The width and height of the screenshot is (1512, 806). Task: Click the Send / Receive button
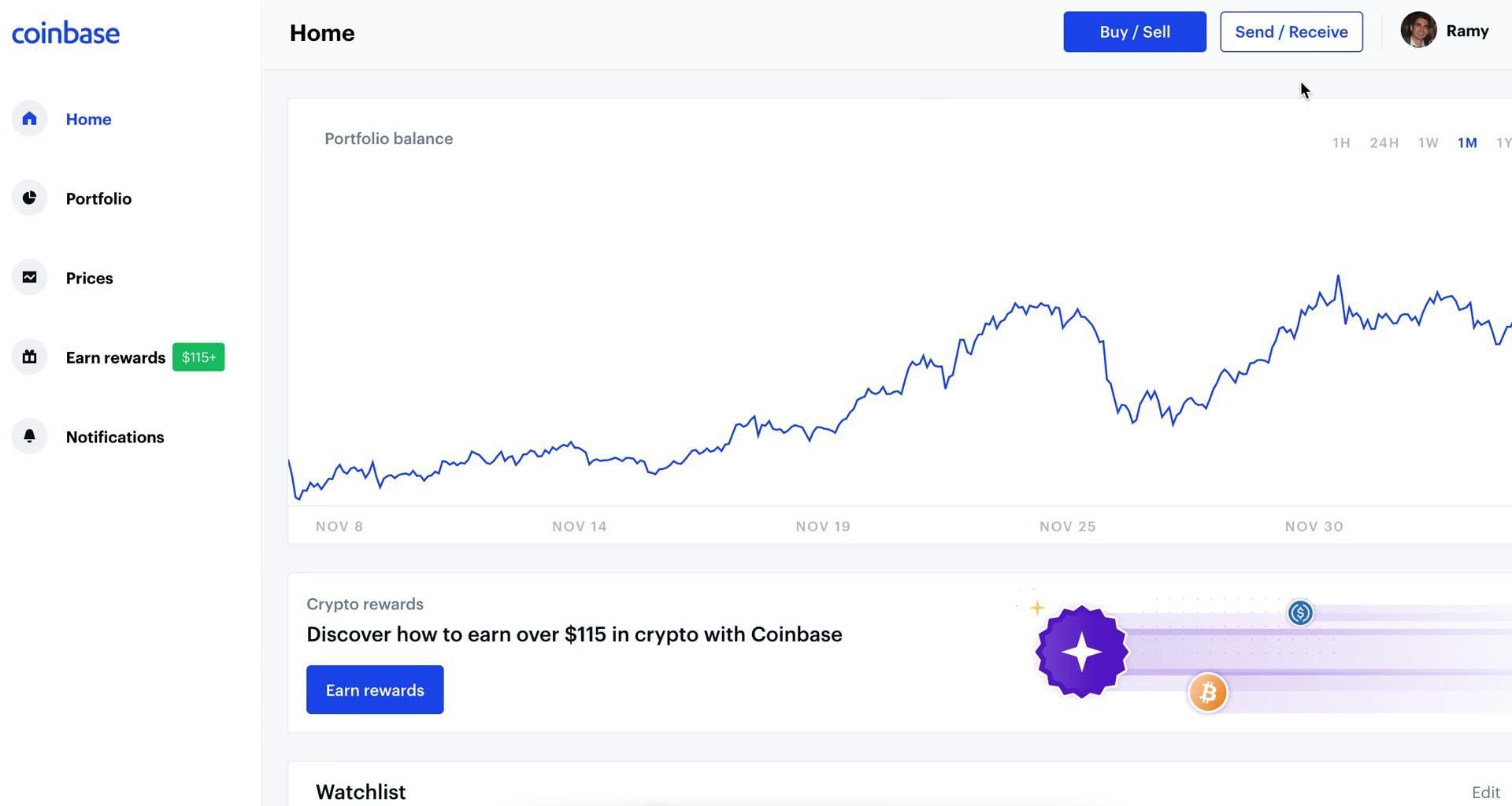click(1291, 32)
